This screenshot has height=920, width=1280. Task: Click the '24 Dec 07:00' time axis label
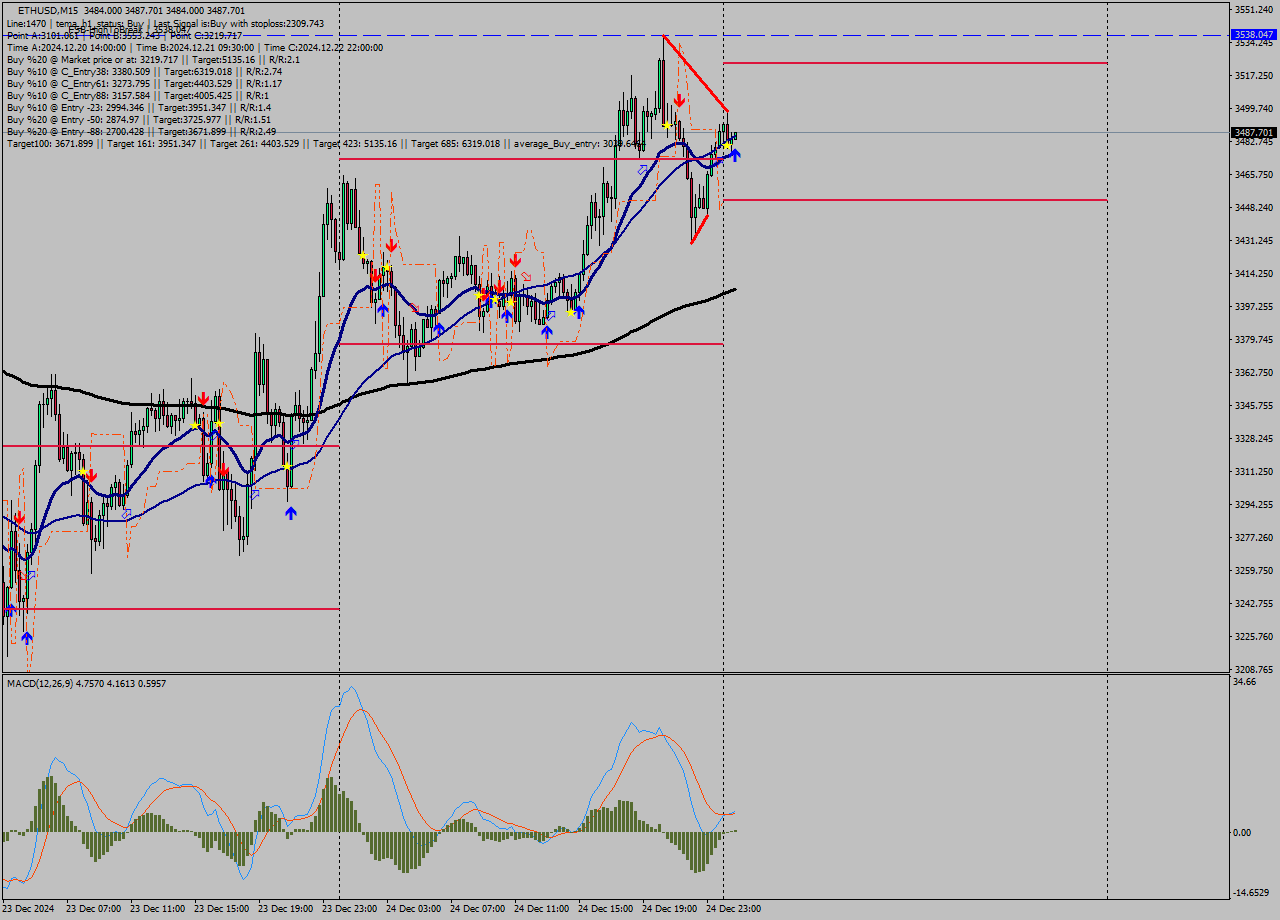pos(477,909)
